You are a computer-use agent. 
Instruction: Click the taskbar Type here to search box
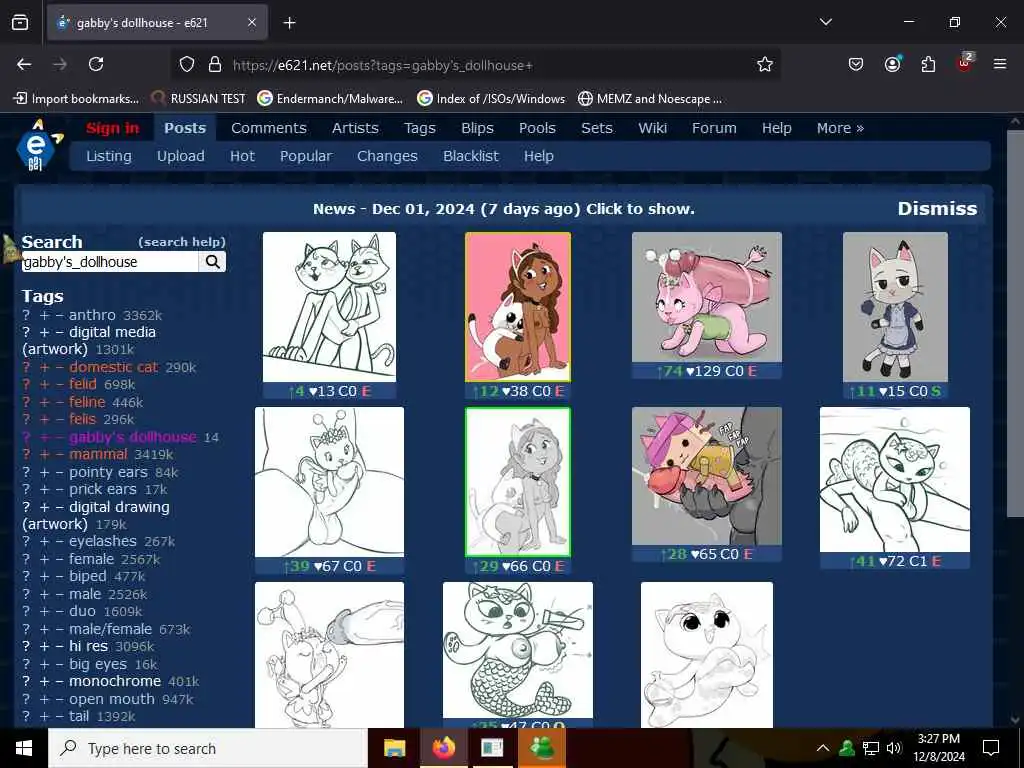(x=208, y=748)
